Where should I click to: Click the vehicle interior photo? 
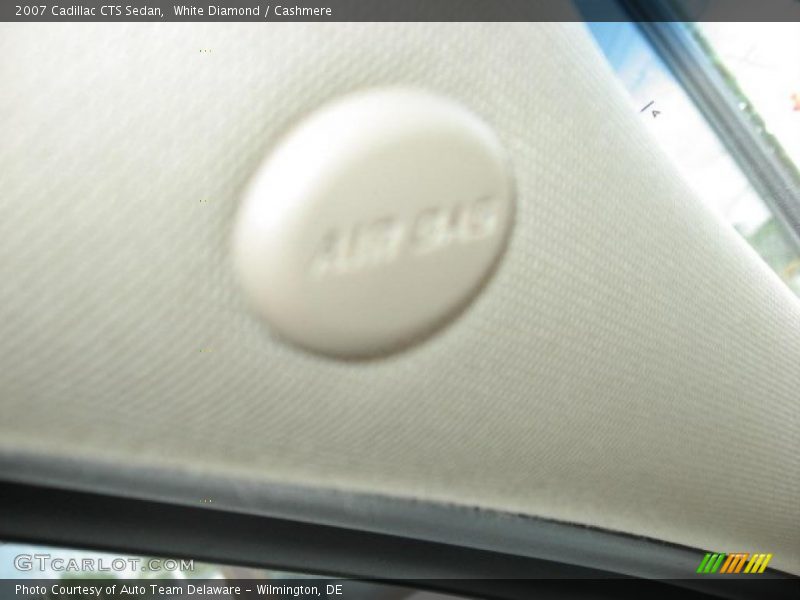point(400,300)
